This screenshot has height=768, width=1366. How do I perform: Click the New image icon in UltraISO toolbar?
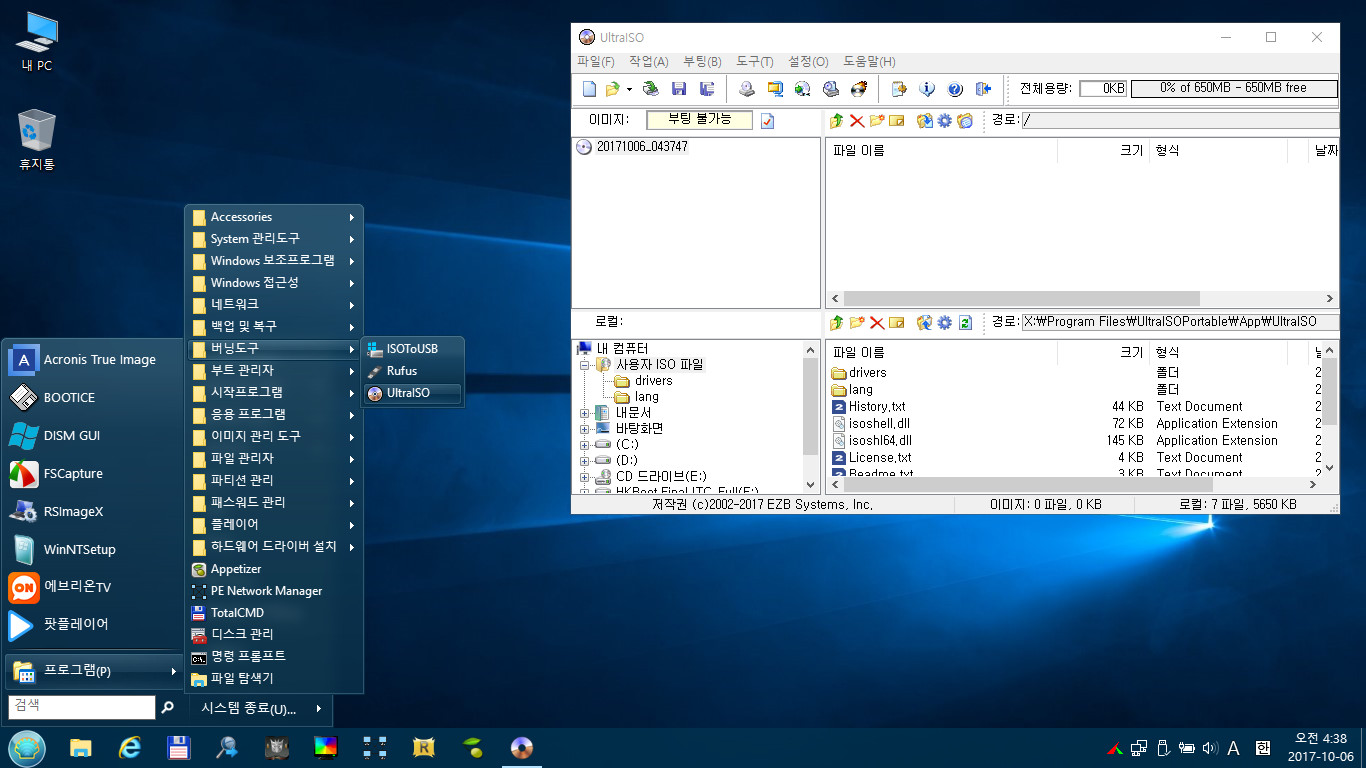589,88
